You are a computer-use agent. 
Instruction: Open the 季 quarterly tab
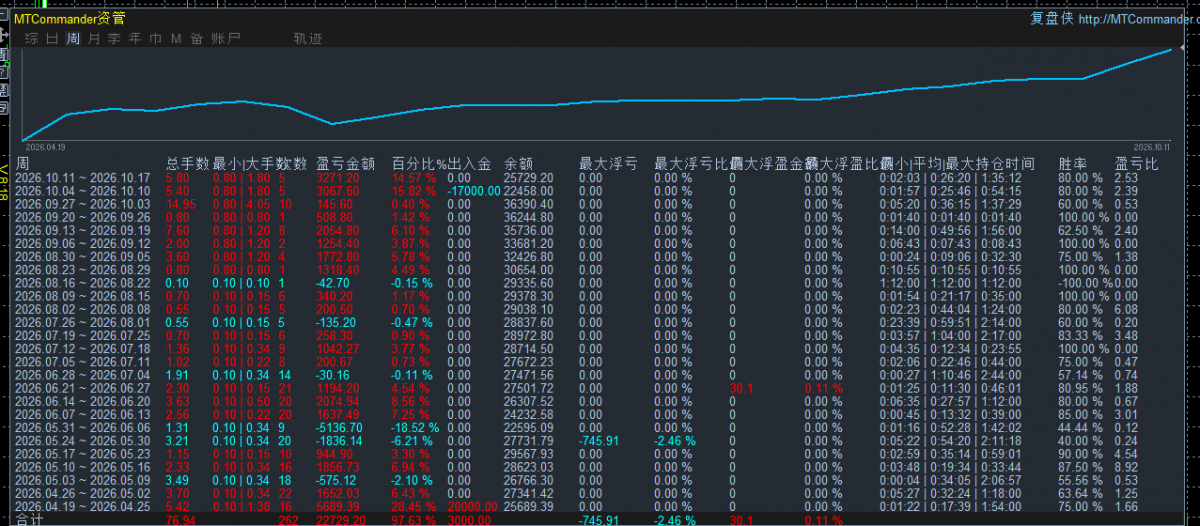click(114, 39)
